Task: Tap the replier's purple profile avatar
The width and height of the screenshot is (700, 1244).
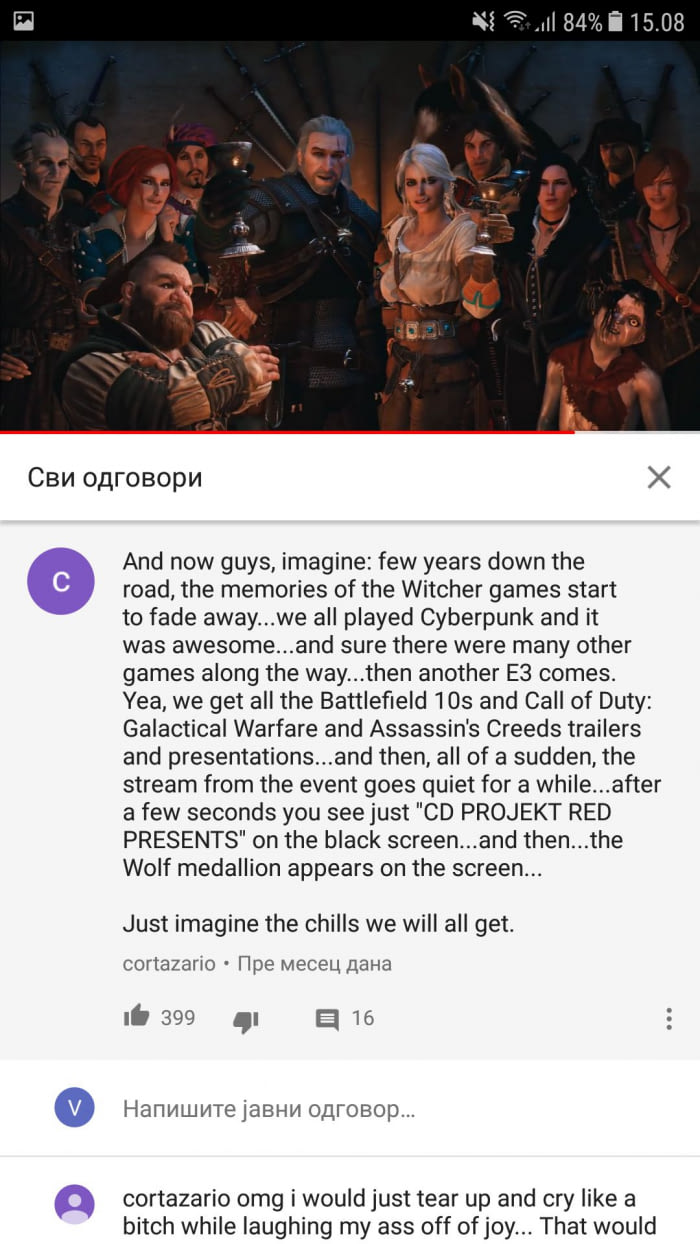Action: tap(75, 1204)
